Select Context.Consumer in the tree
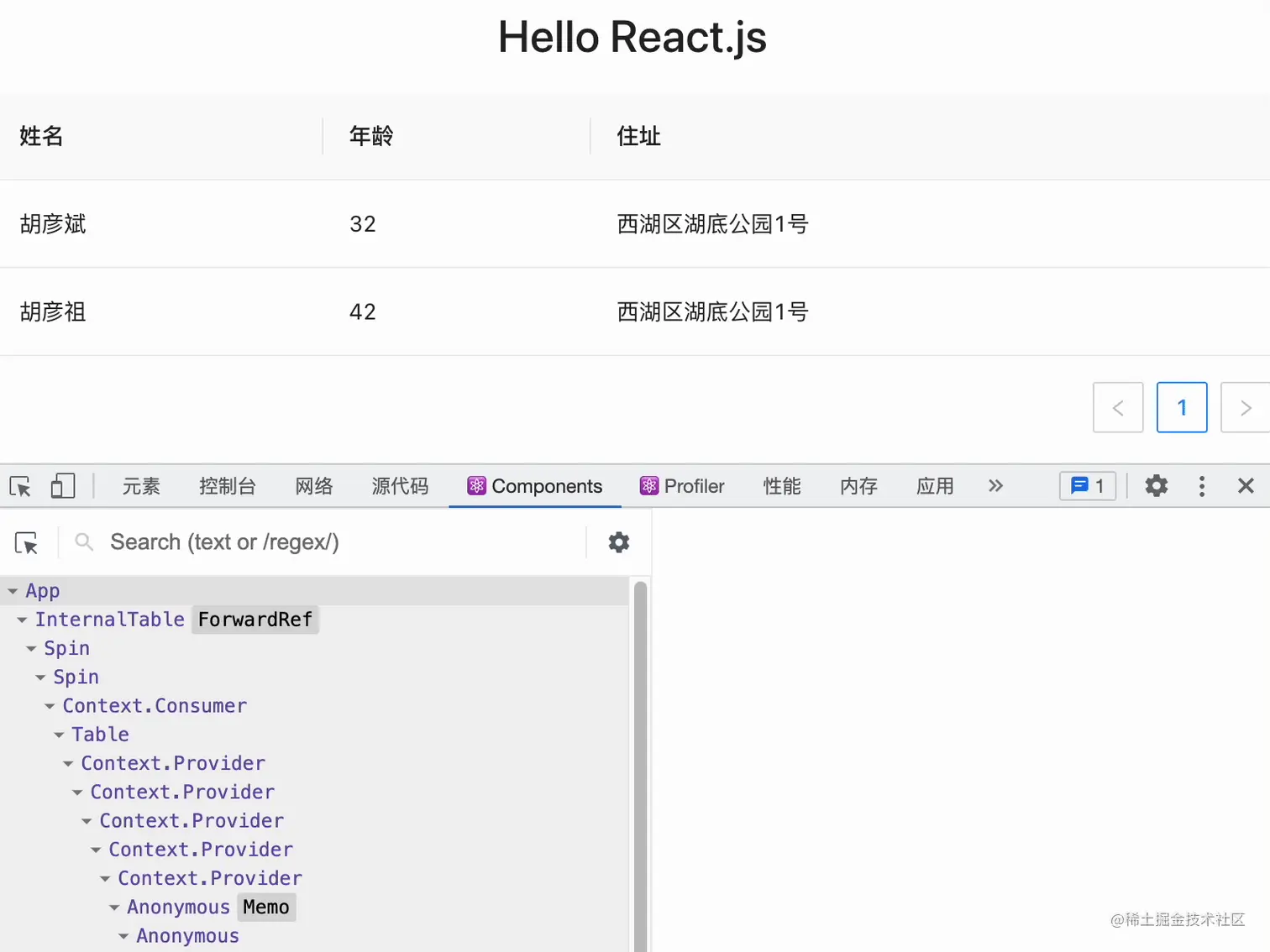Screen dimensions: 1270x952 pyautogui.click(x=155, y=706)
